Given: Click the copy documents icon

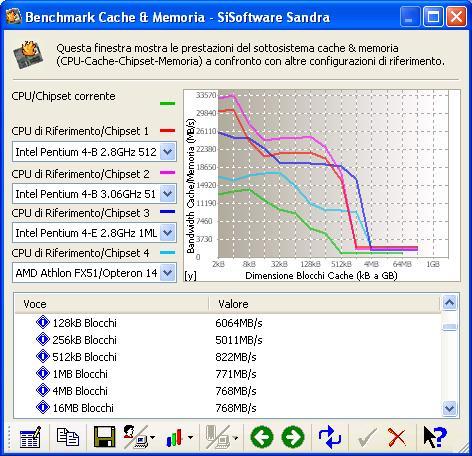Looking at the screenshot, I should [x=68, y=437].
